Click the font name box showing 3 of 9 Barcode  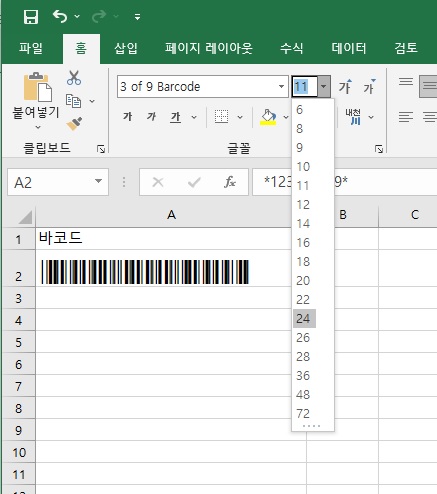pos(197,87)
